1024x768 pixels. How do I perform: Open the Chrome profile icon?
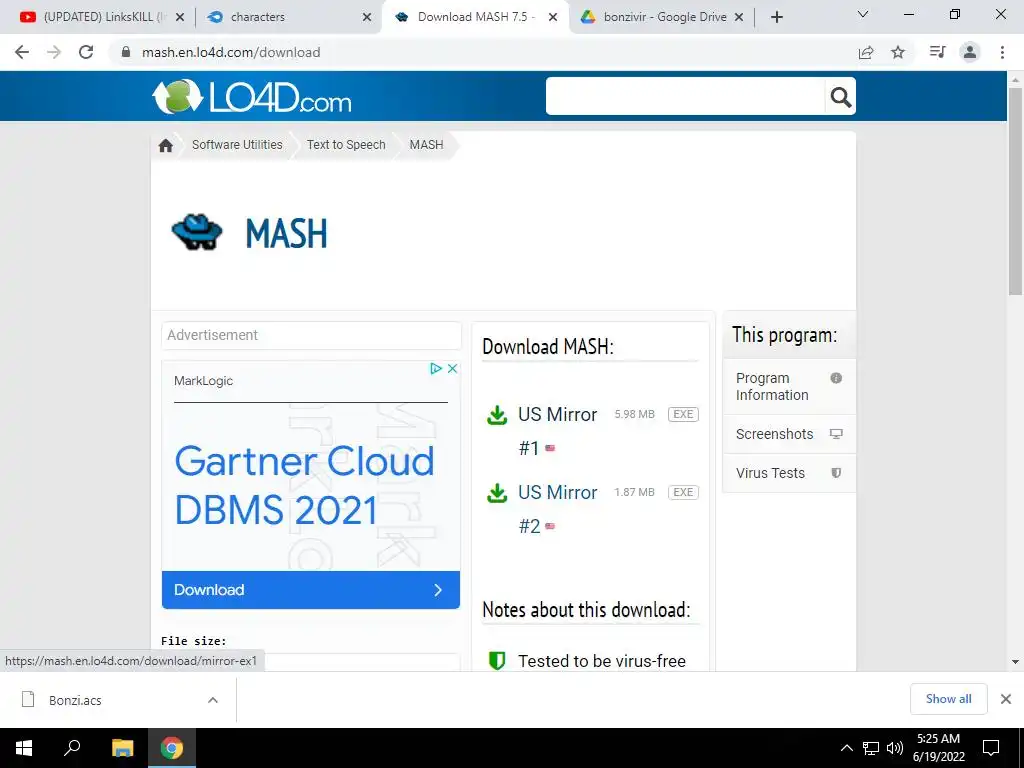click(970, 52)
